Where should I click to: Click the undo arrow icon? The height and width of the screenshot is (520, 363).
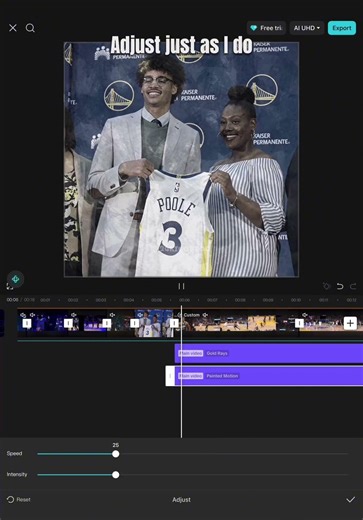coord(340,286)
